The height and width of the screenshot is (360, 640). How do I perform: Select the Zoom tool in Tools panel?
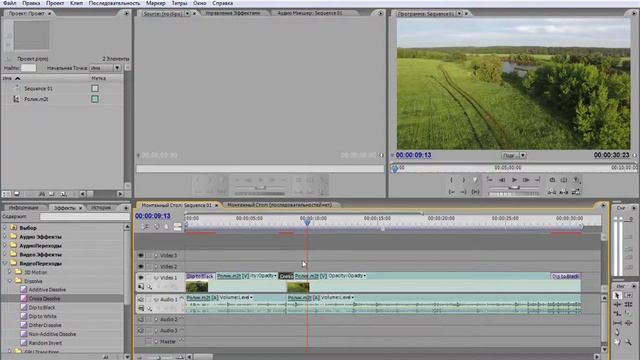628,342
